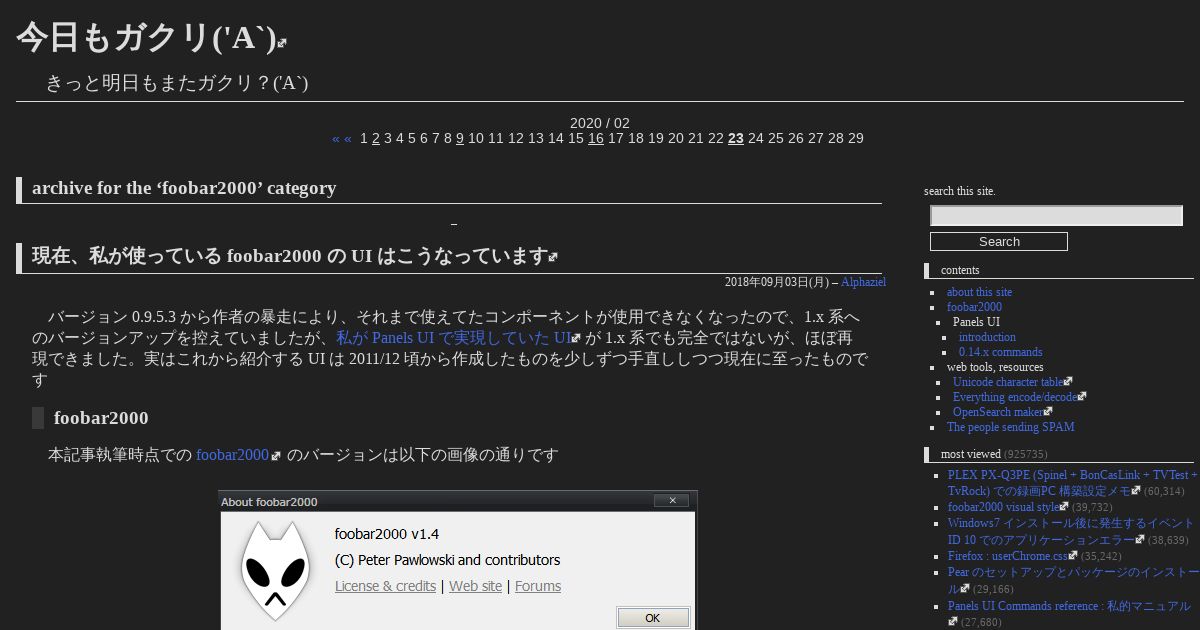Open 'The people sending SPAM' link
The height and width of the screenshot is (630, 1200).
point(1011,427)
